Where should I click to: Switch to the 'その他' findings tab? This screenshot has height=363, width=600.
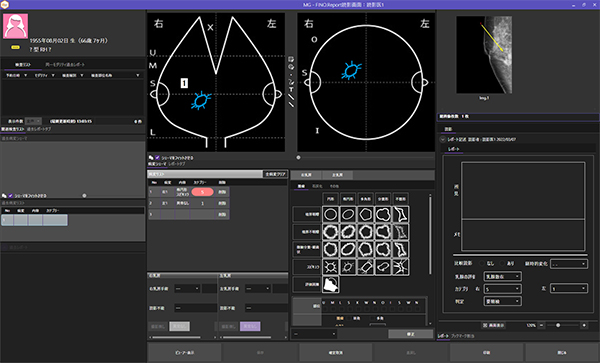[x=334, y=186]
